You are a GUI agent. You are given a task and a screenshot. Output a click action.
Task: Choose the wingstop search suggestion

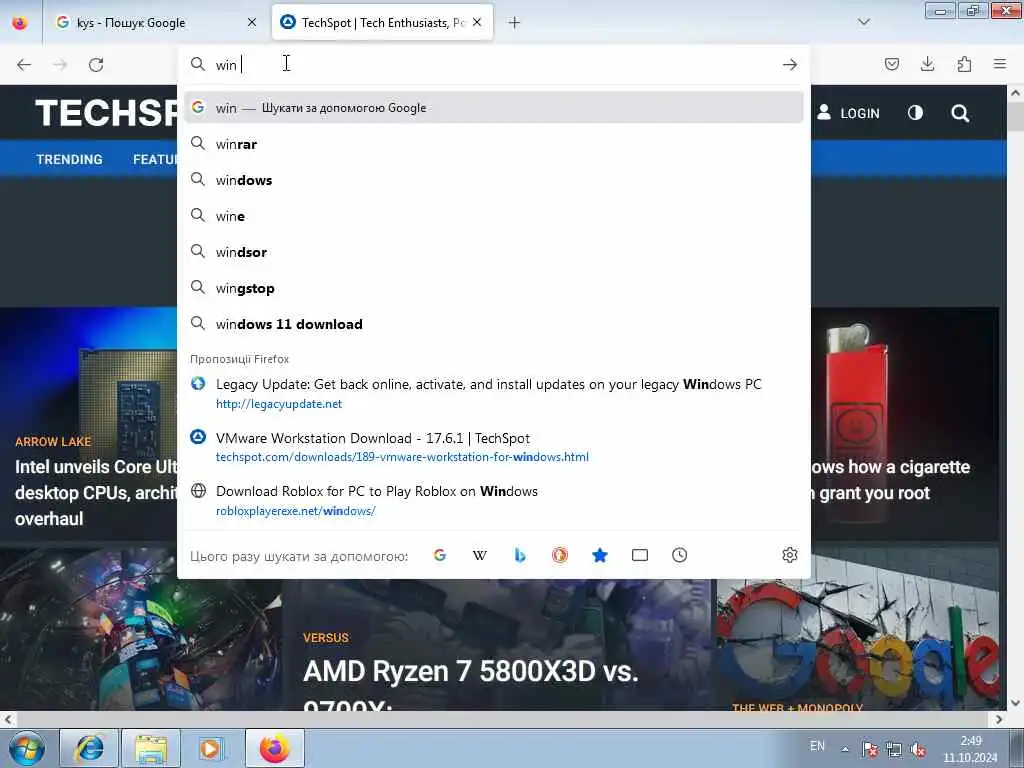coord(494,288)
